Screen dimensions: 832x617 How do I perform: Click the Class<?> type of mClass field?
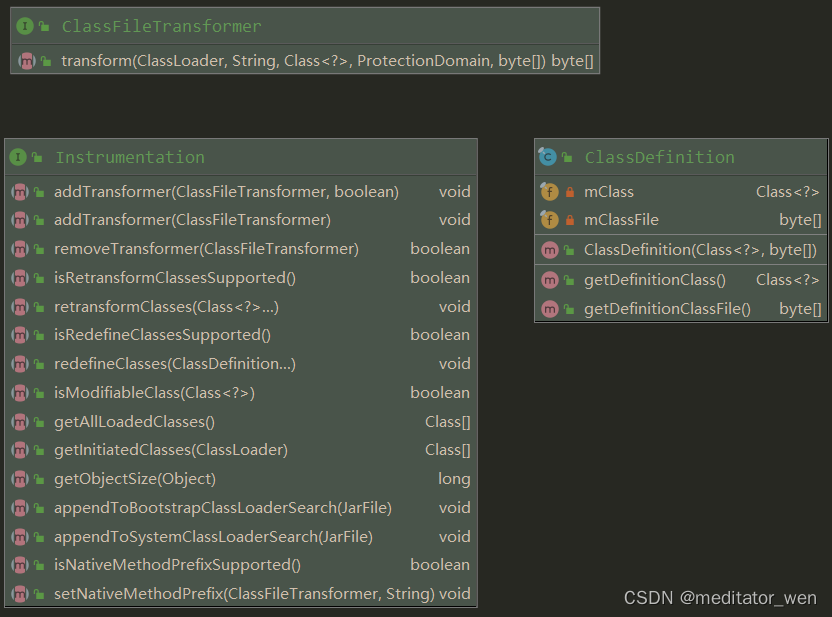788,192
